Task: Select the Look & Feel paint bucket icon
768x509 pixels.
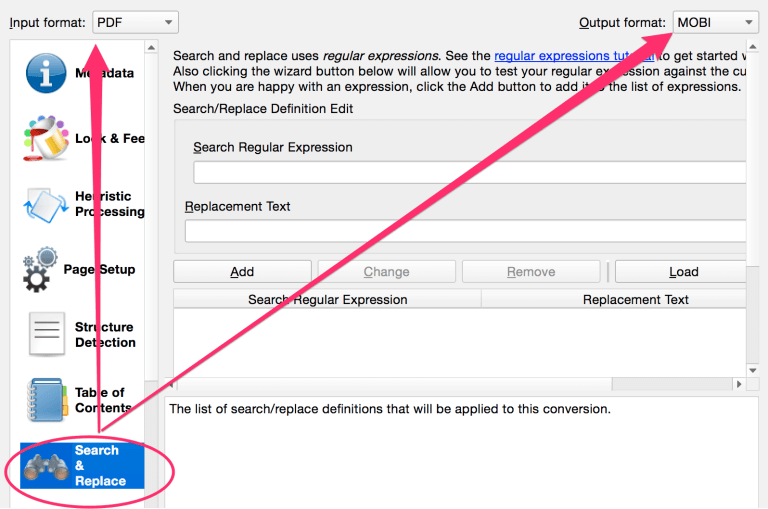Action: coord(46,139)
